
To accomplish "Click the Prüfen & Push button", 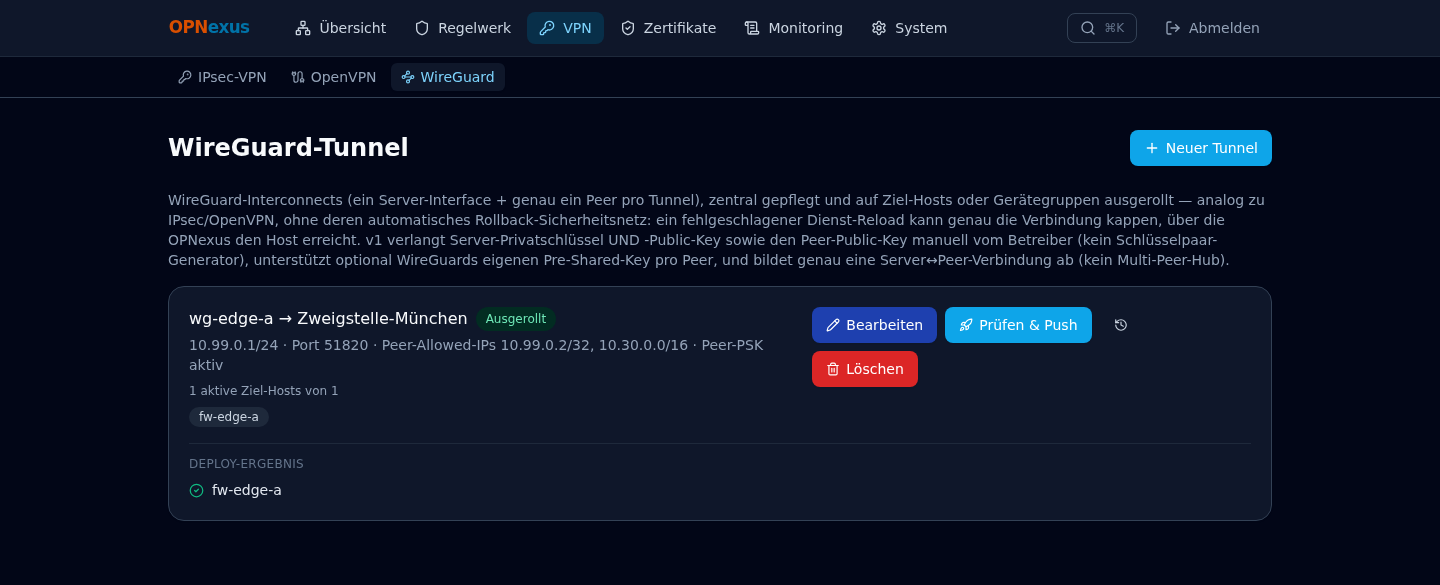I will 1018,325.
